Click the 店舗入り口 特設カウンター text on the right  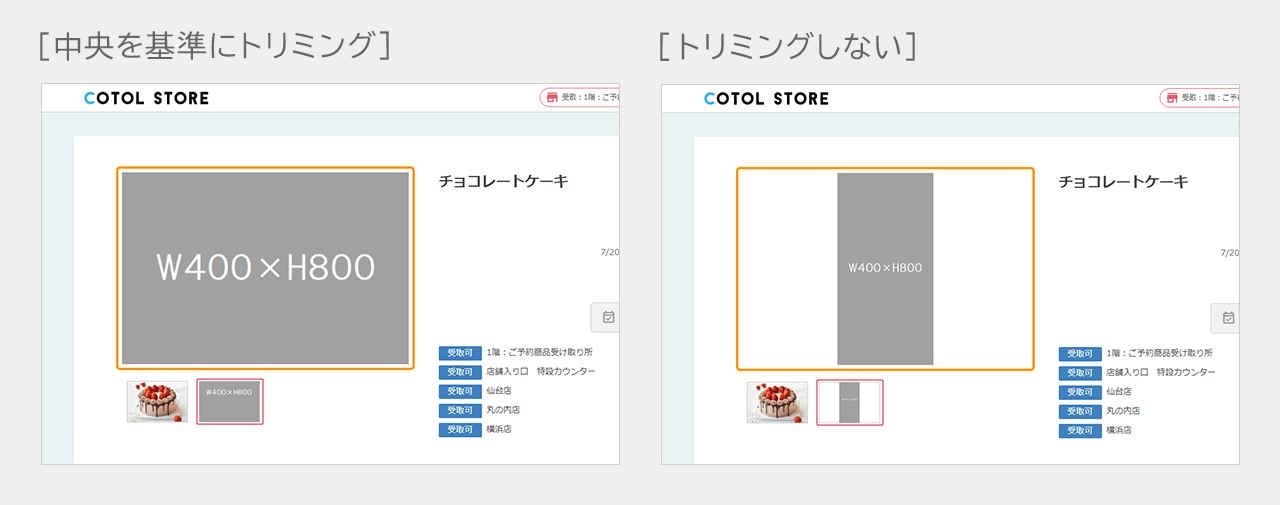(x=1161, y=373)
